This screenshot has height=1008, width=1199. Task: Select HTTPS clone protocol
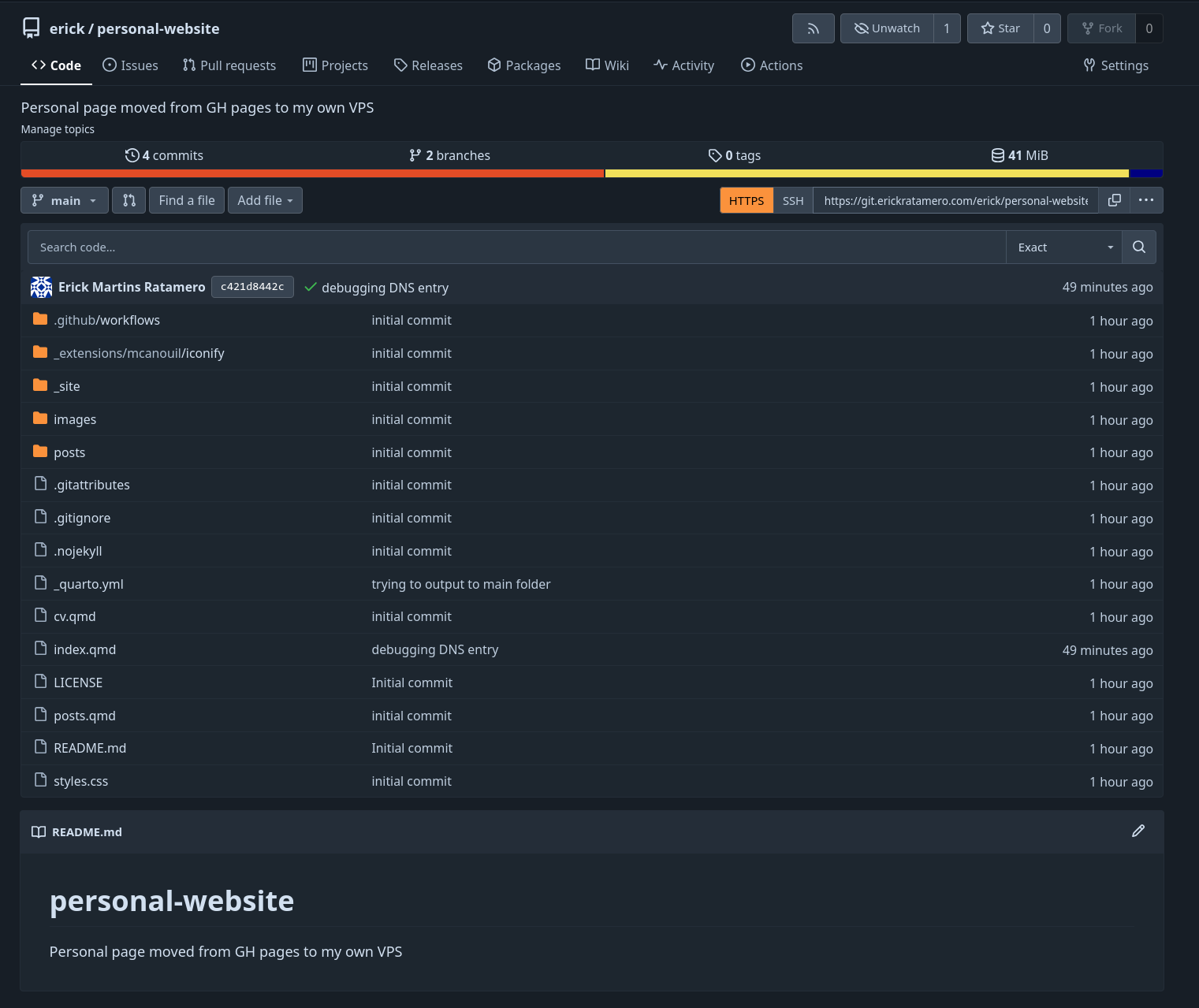tap(747, 200)
